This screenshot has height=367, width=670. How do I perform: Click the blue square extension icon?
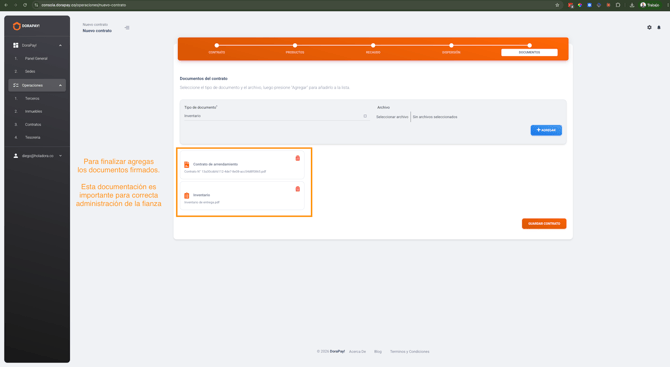(x=589, y=5)
